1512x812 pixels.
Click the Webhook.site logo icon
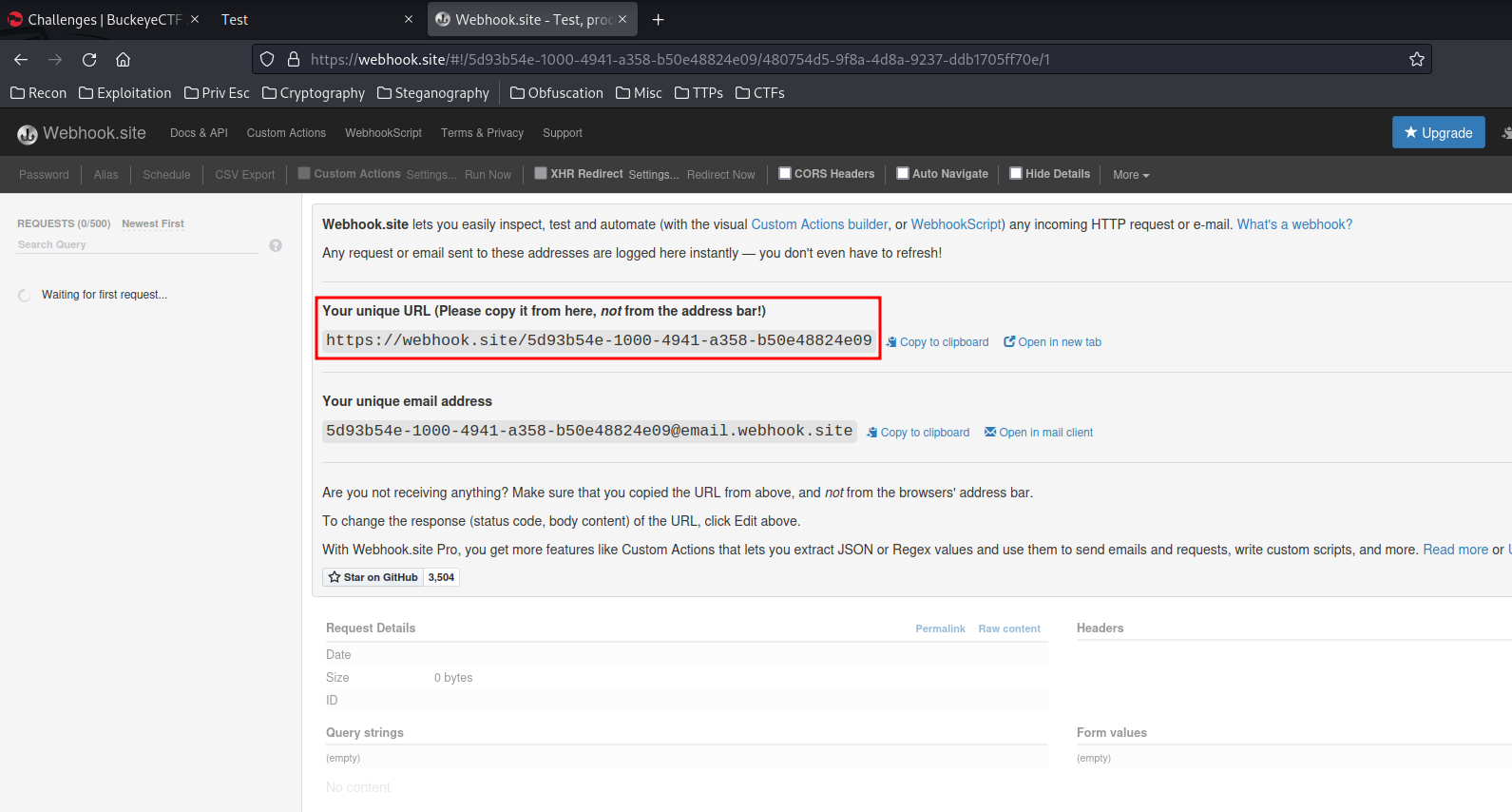28,134
